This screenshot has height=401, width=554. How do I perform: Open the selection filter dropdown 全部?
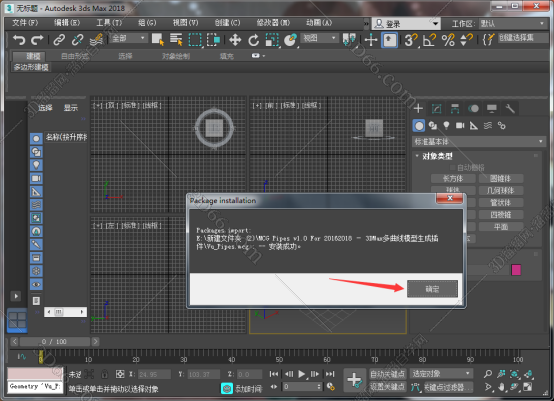(129, 38)
